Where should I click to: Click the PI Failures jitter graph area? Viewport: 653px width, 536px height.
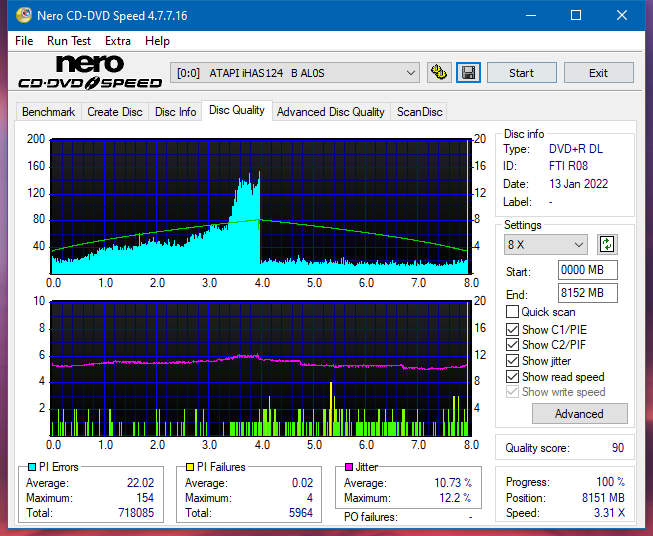261,368
